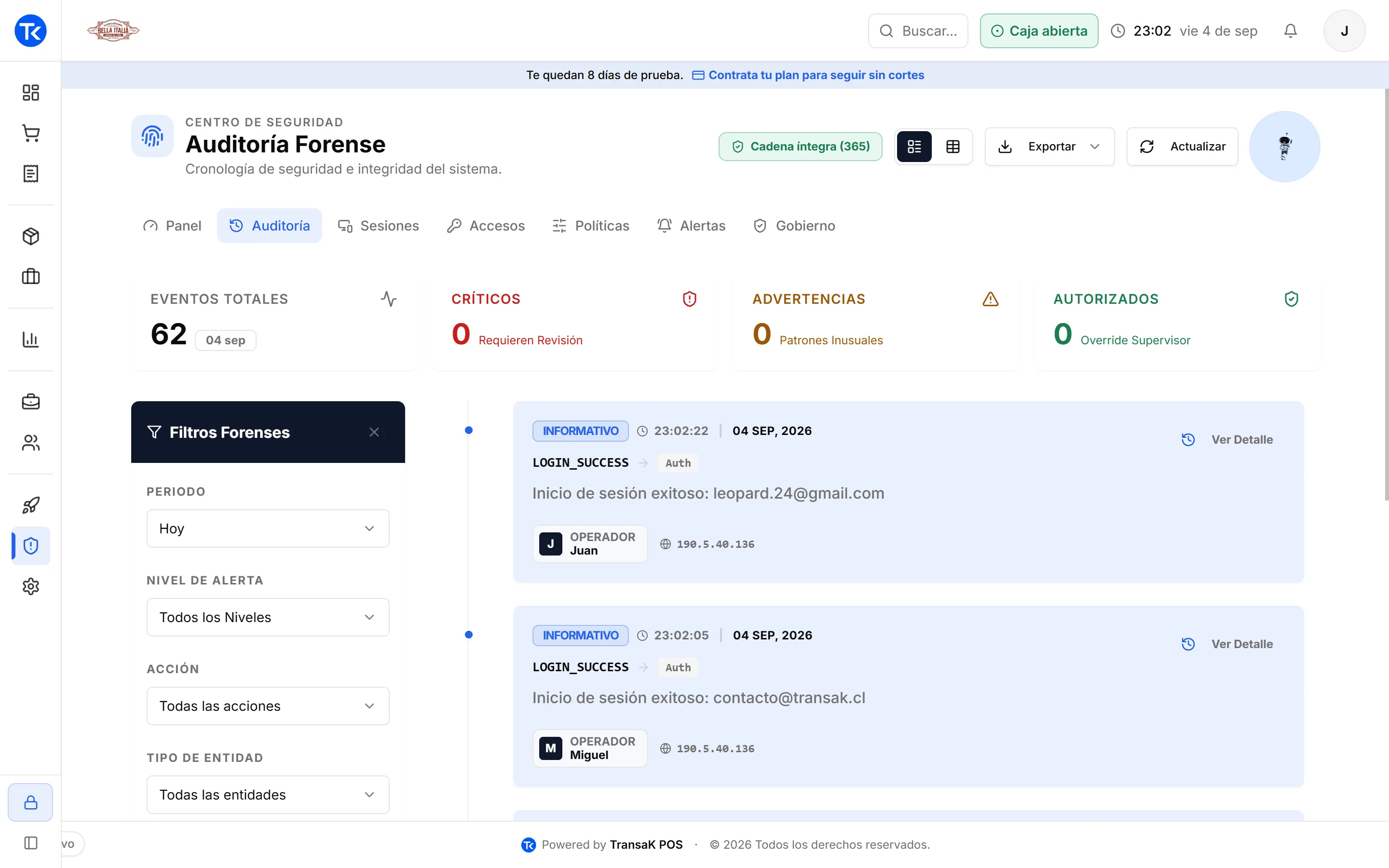
Task: Open the receipt document sidebar icon
Action: click(30, 174)
